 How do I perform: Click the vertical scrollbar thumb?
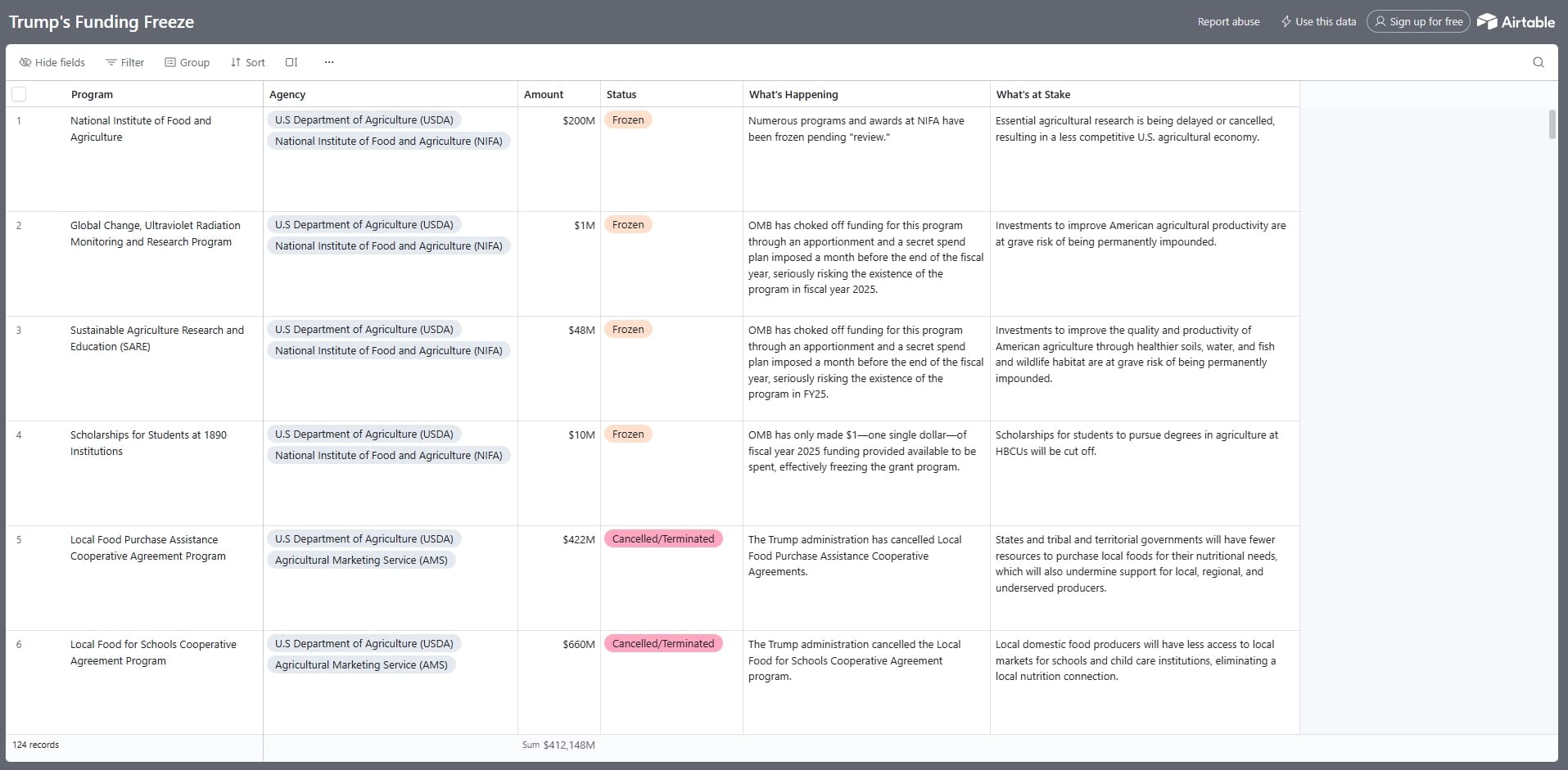1552,124
